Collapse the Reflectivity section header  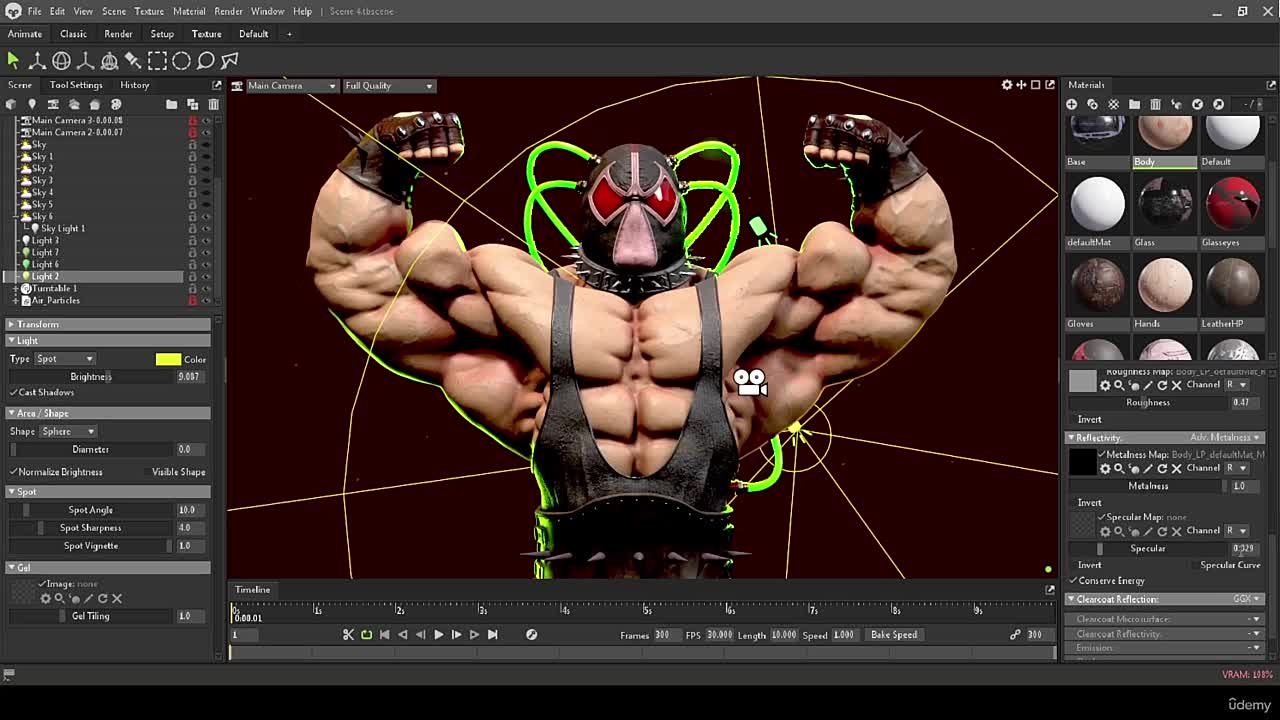tap(1165, 438)
